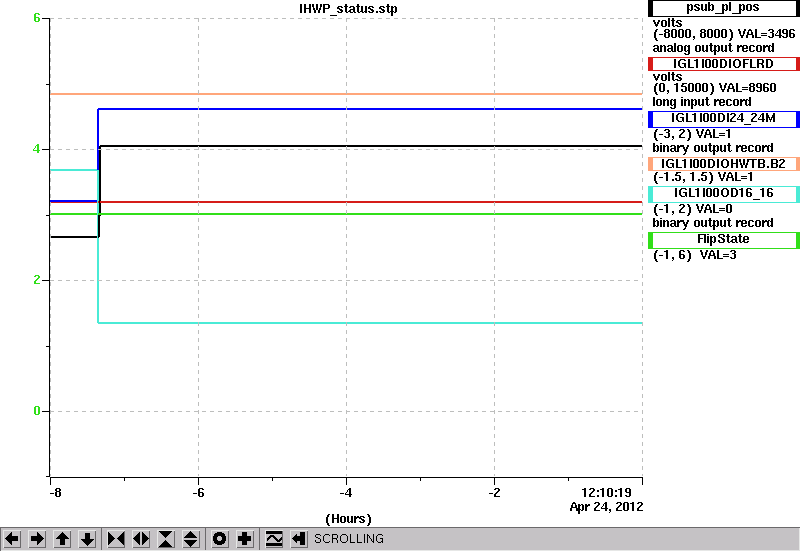
Task: Click the horizontal zoom-in bowtie icon
Action: [116, 539]
